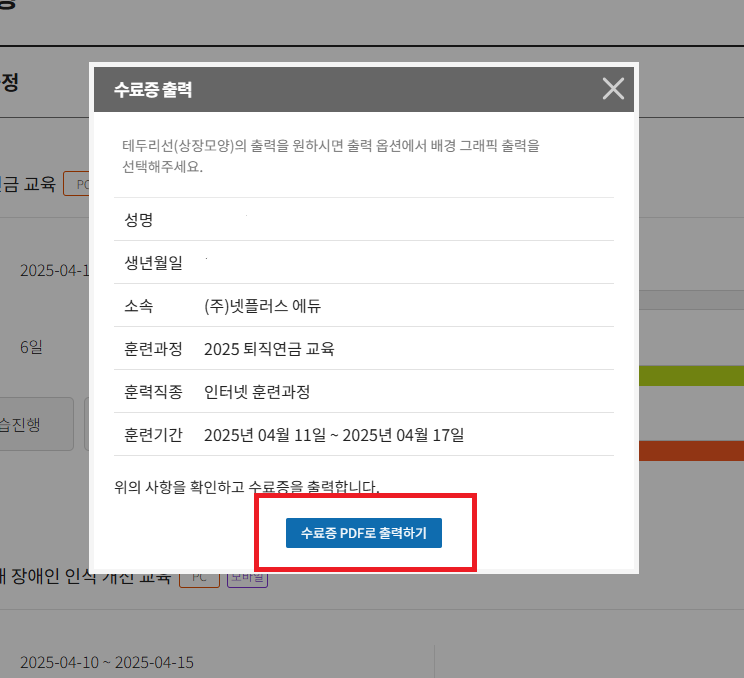Click the 수료증 출력 dialog title

coord(153,90)
